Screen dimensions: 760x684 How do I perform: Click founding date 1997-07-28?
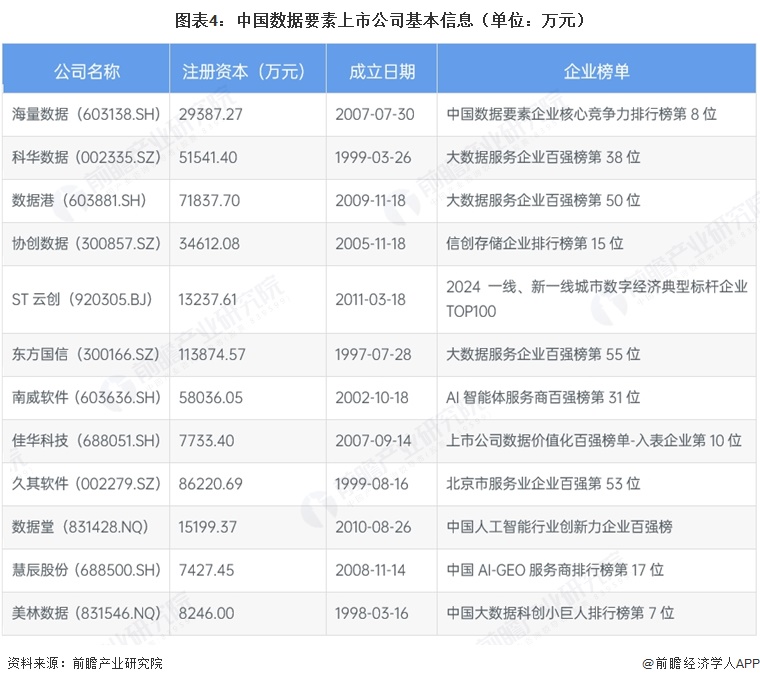coord(373,354)
